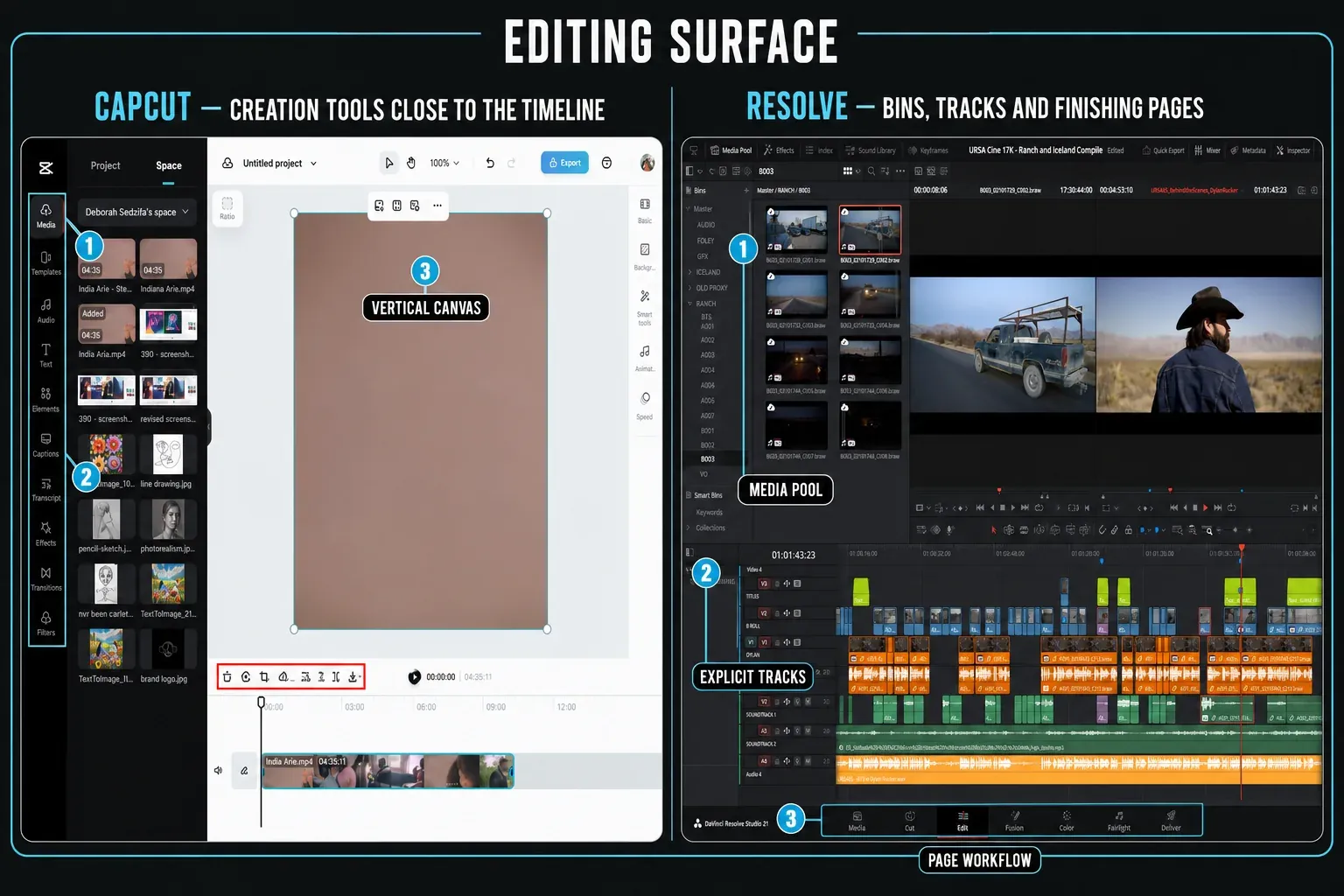Select the brand logo.jpg thumbnail
The height and width of the screenshot is (896, 1344).
tap(168, 650)
